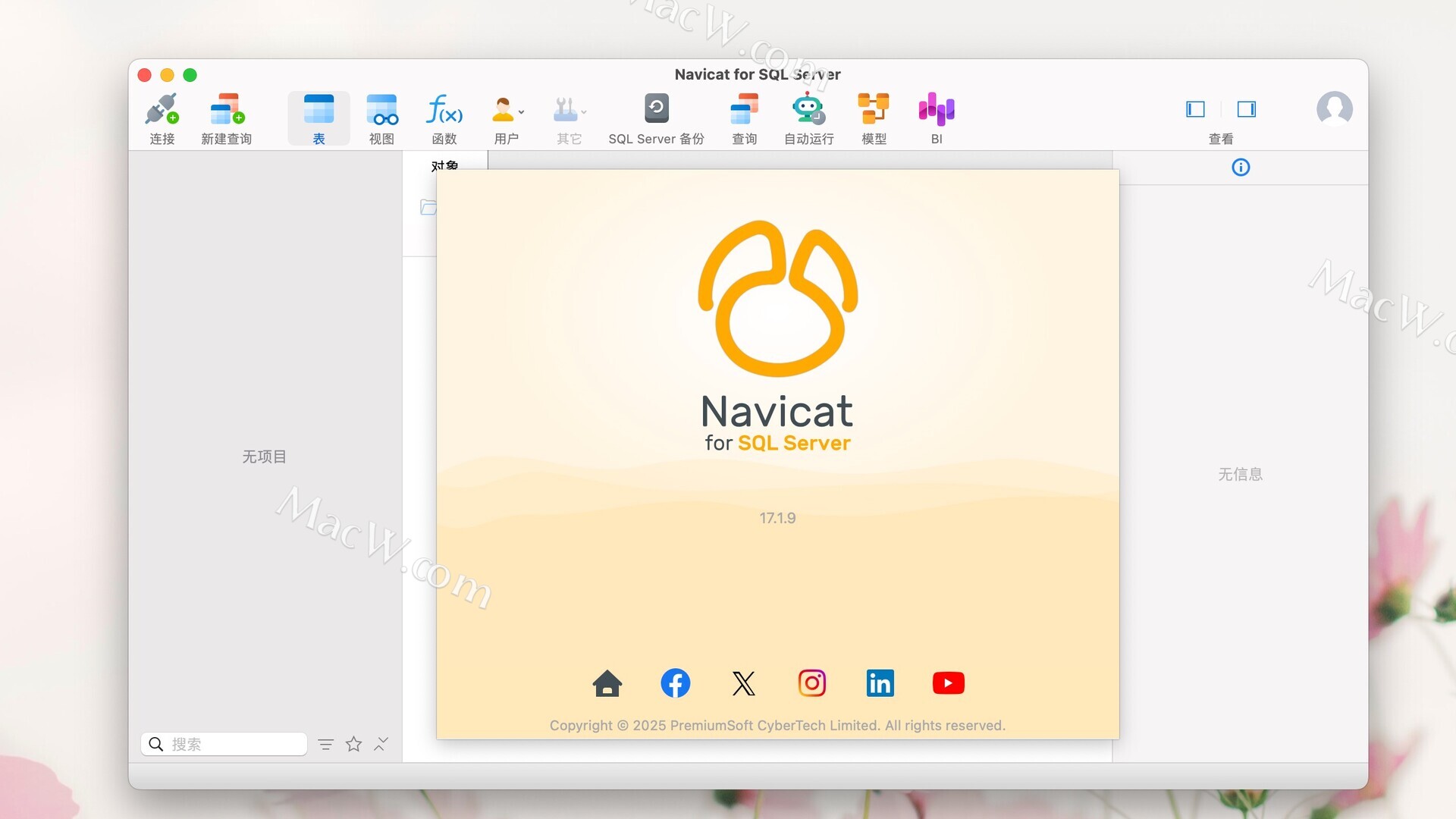Click the PremiumSoft copyright text

(777, 726)
